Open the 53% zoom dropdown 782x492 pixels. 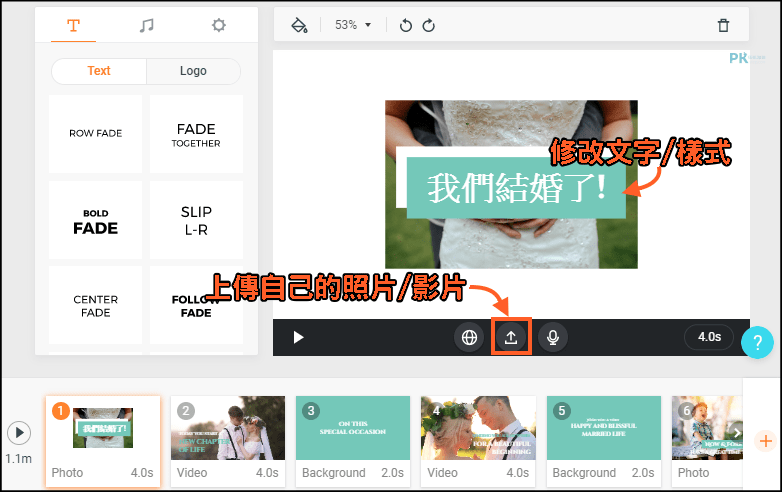(x=353, y=25)
